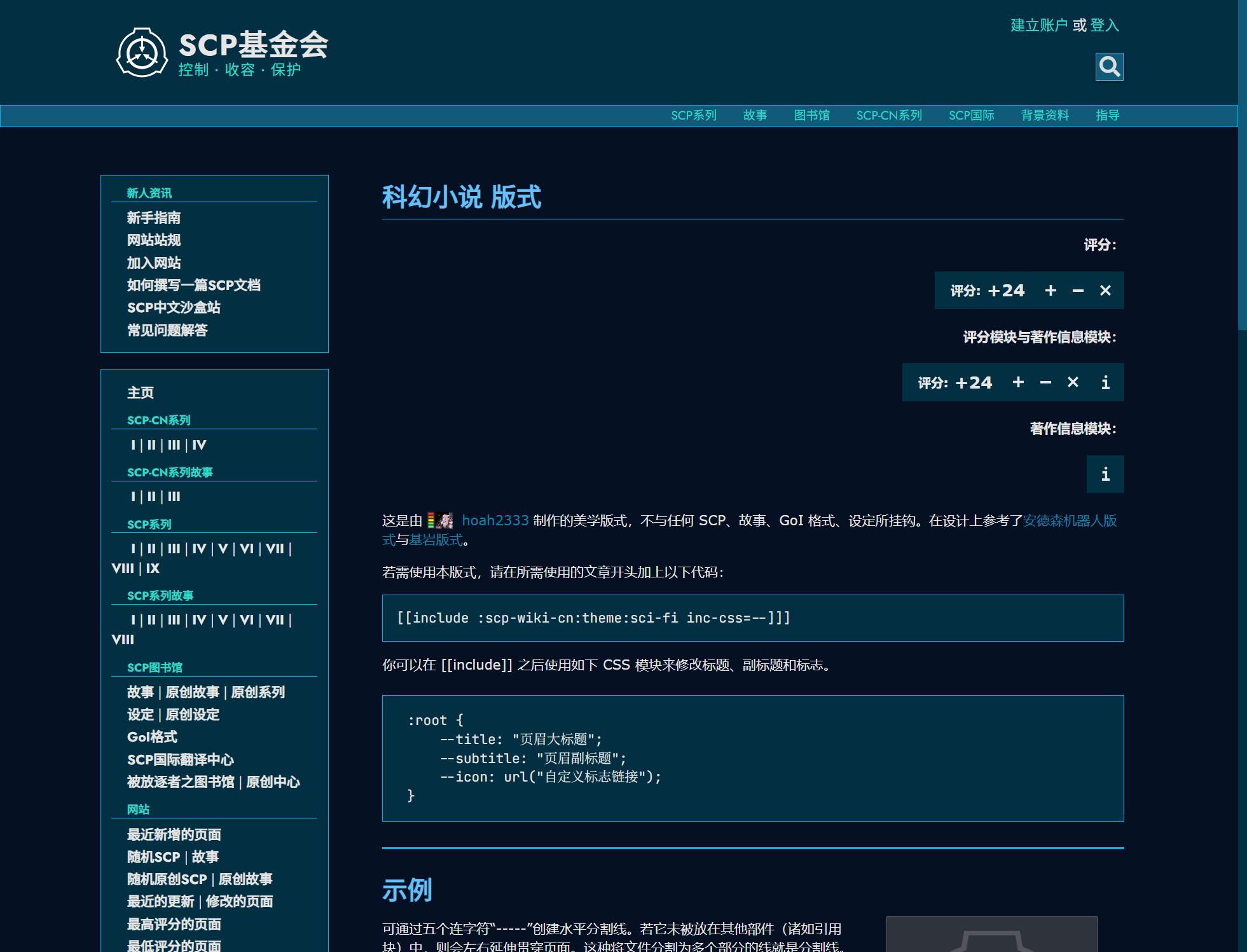The height and width of the screenshot is (952, 1247).
Task: Open the SCP系列 navigation menu
Action: pos(694,116)
